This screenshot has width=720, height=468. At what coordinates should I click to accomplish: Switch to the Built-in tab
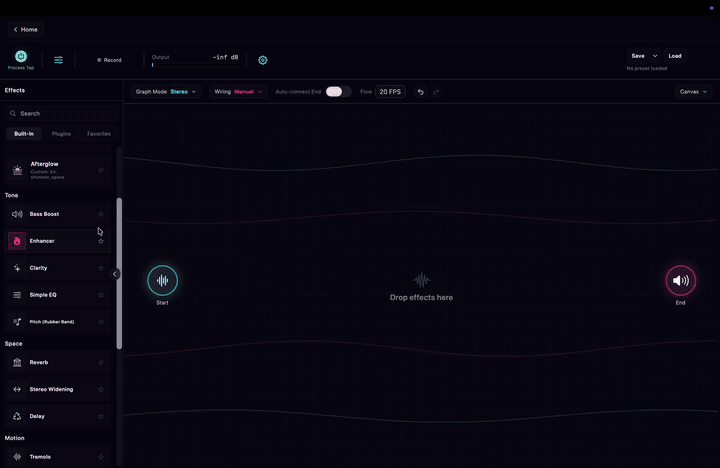(x=24, y=134)
